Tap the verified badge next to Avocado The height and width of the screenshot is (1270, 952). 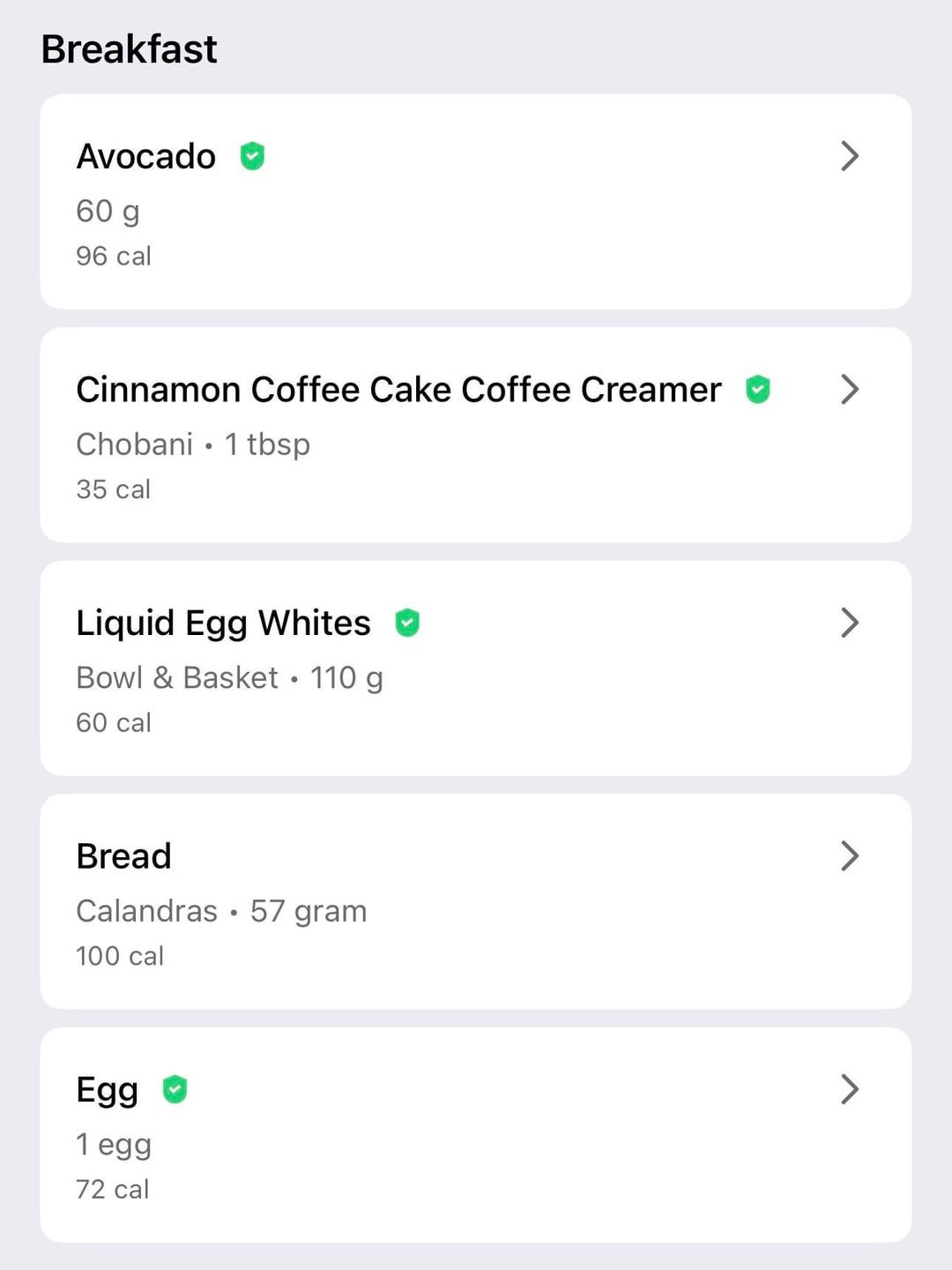pyautogui.click(x=252, y=156)
